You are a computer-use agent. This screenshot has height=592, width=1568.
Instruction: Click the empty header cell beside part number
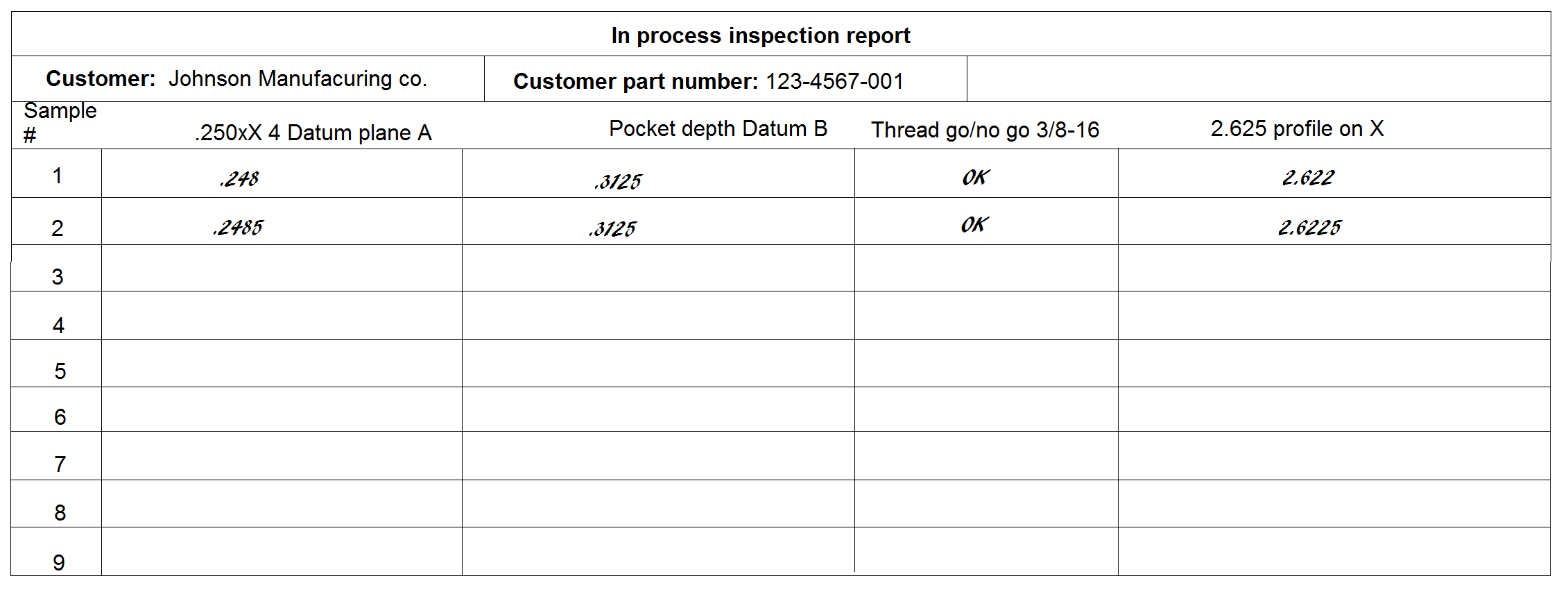[1258, 79]
